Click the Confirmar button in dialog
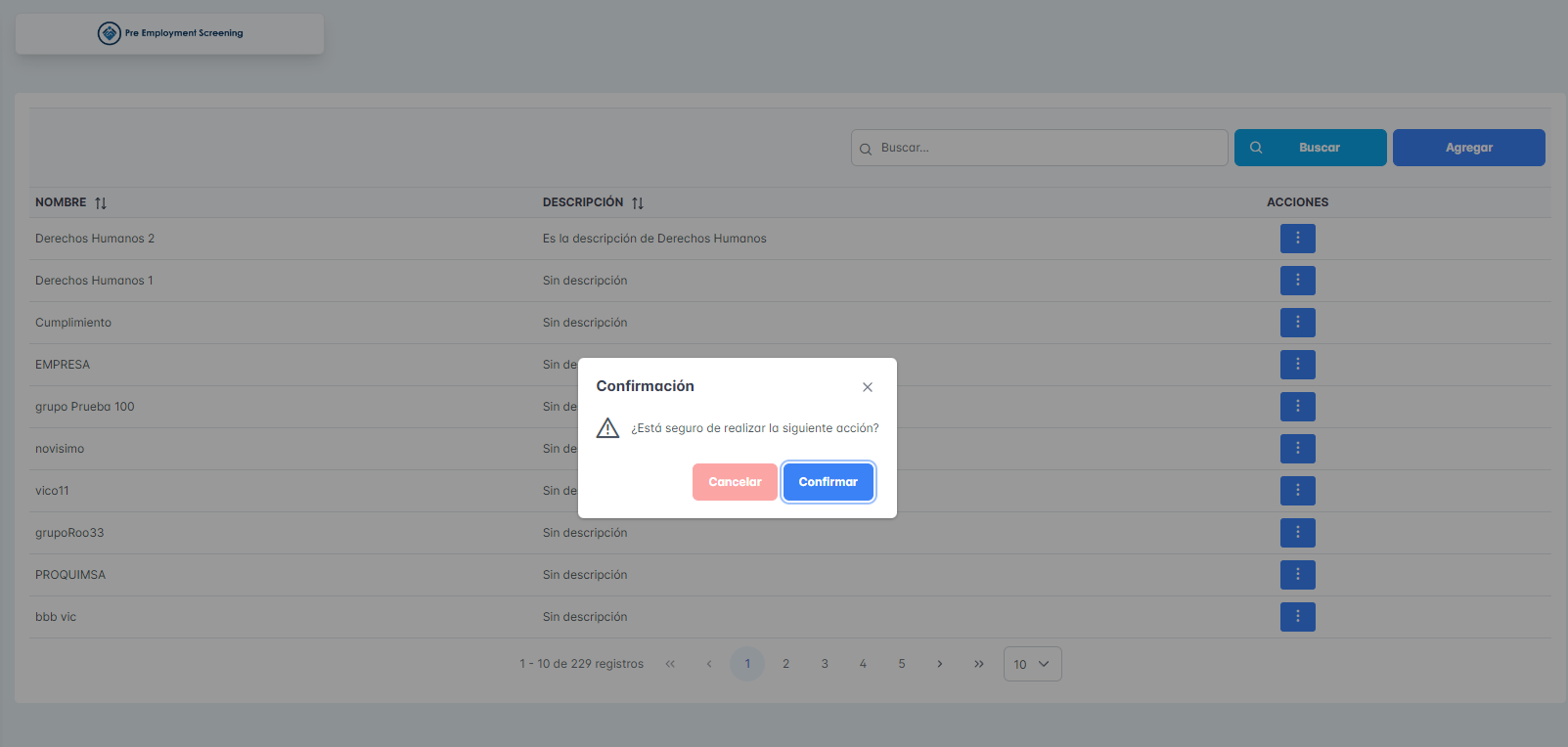Image resolution: width=1568 pixels, height=747 pixels. pos(828,482)
